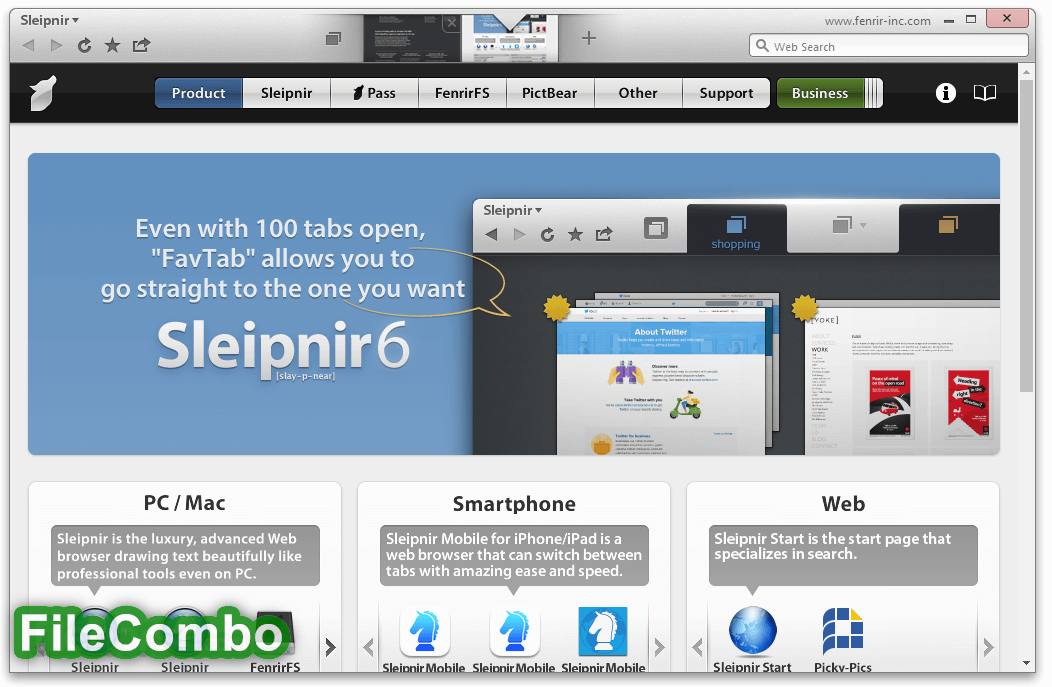
Task: Click the Sleipnir 6 FavTab hero banner
Action: tap(514, 304)
